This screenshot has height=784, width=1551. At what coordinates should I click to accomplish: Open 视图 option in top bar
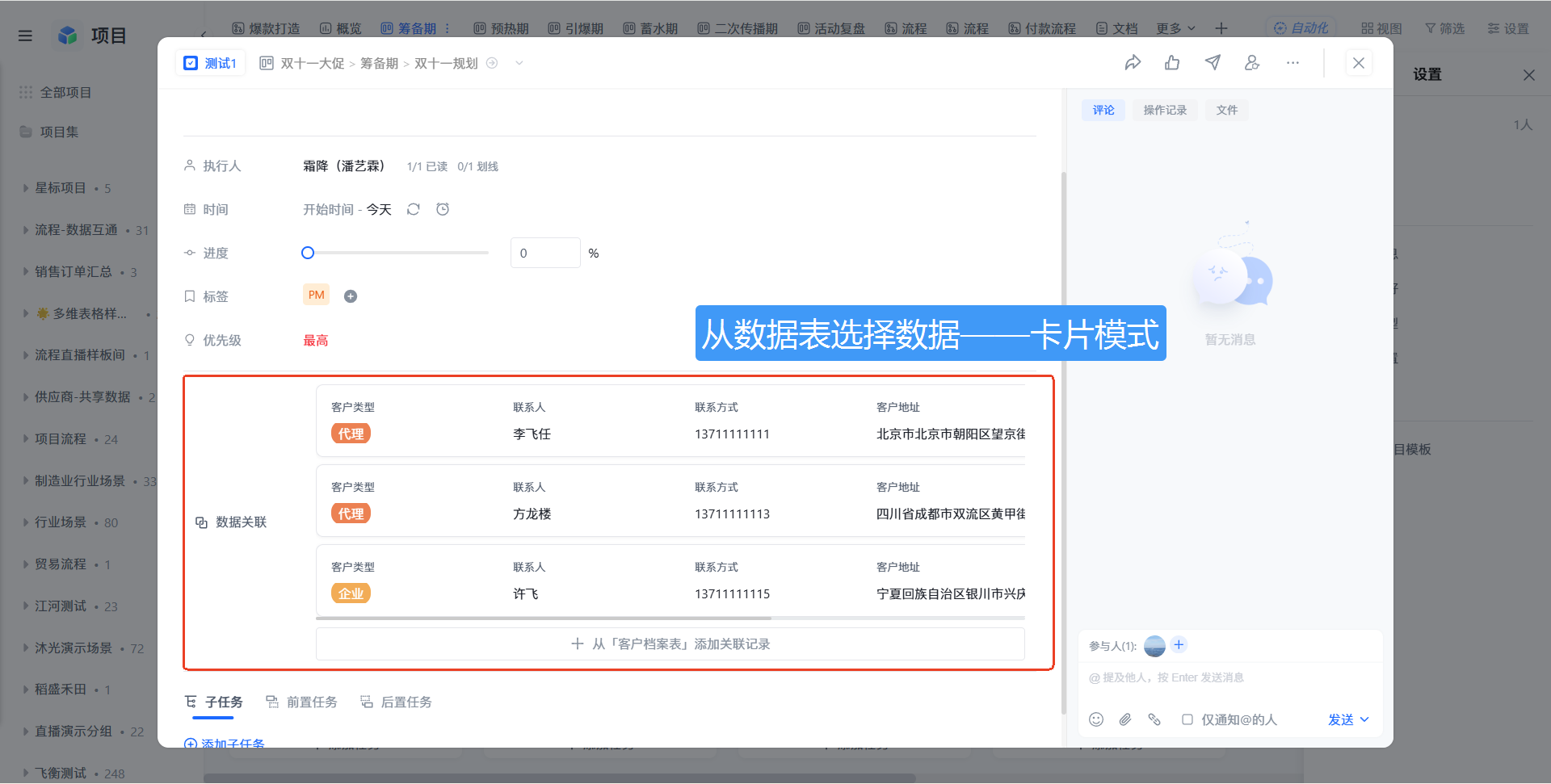[1381, 28]
